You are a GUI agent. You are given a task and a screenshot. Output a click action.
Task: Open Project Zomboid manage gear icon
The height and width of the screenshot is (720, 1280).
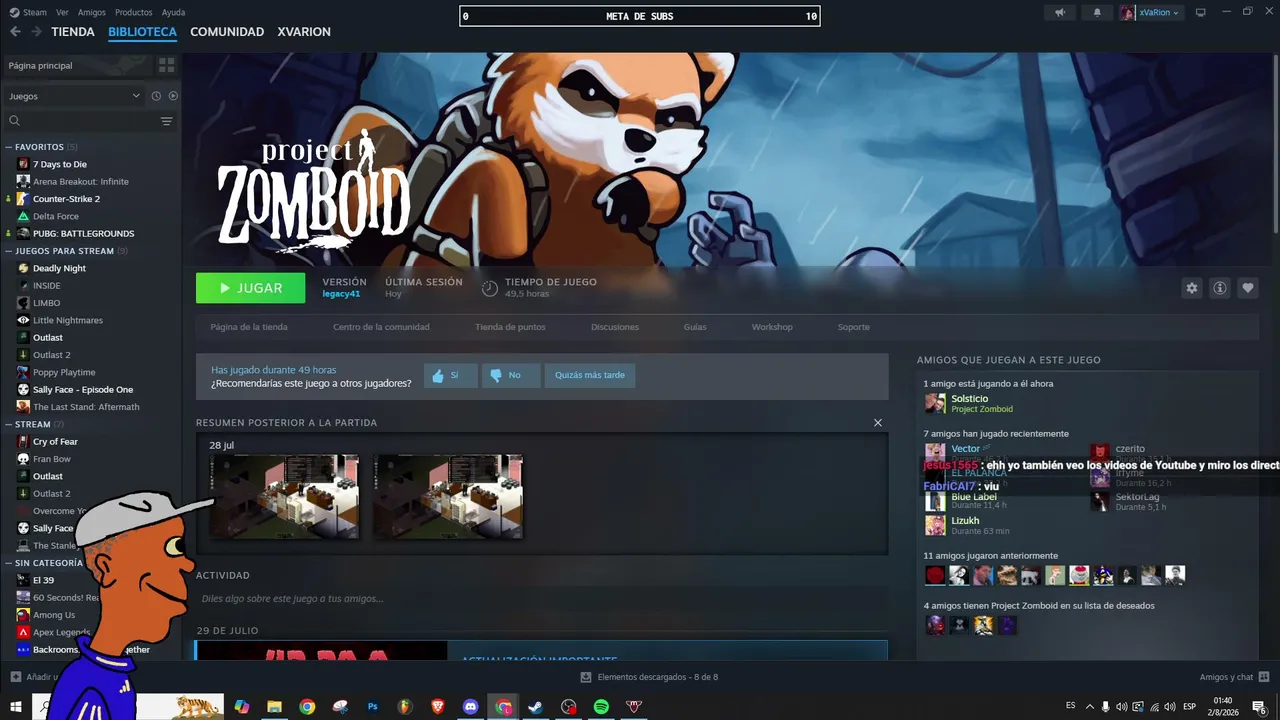pyautogui.click(x=1192, y=288)
